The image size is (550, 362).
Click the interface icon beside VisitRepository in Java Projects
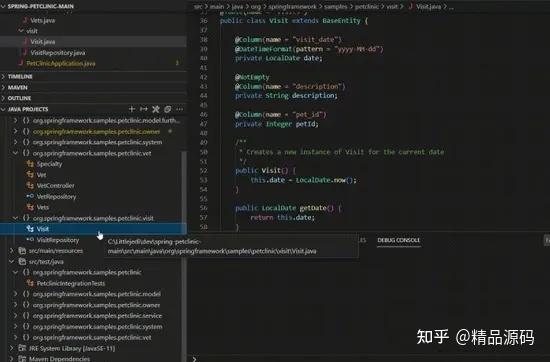(31, 240)
